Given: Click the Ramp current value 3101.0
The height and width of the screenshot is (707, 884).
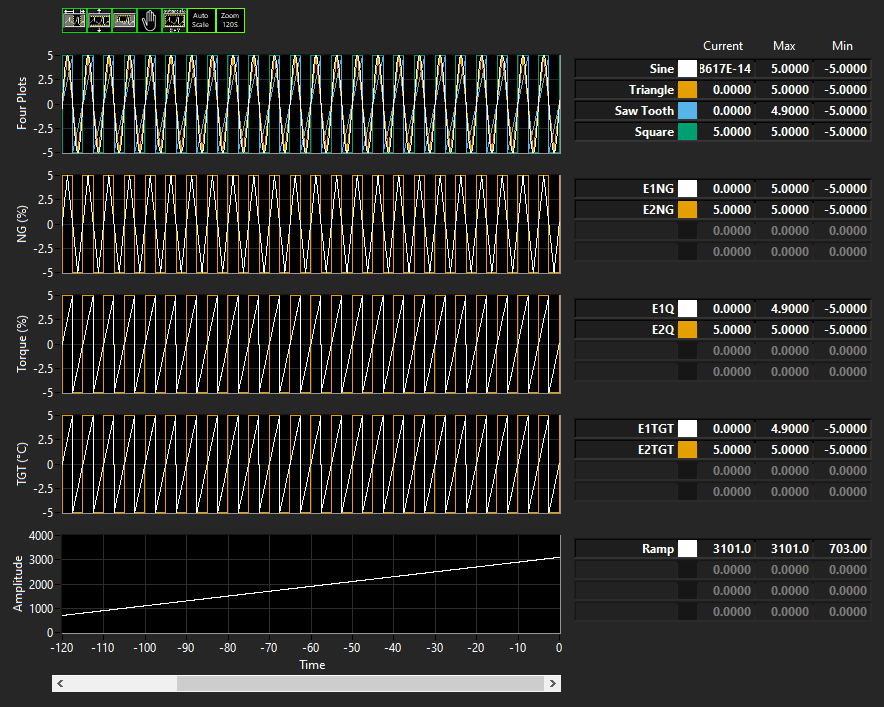Looking at the screenshot, I should point(731,549).
